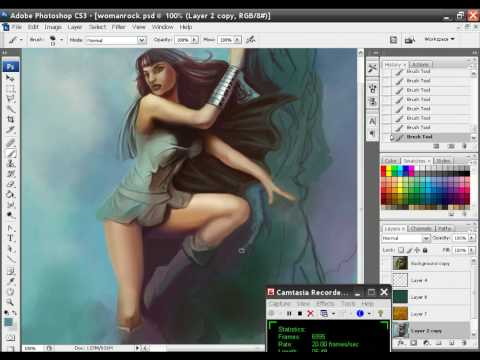Select the Lasso tool

pyautogui.click(x=10, y=99)
